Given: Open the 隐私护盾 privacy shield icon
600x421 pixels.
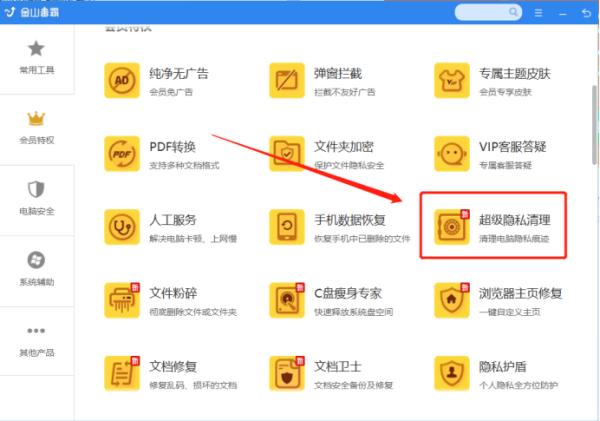Looking at the screenshot, I should point(452,374).
